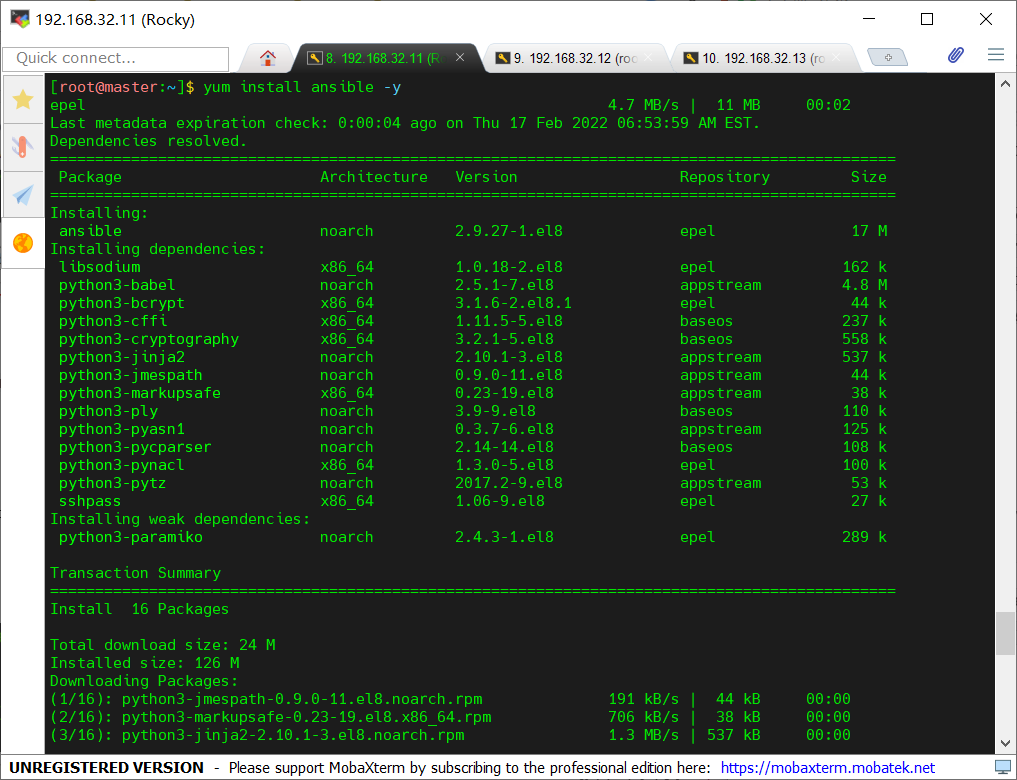Click the ansible package row
This screenshot has width=1017, height=780.
473,231
